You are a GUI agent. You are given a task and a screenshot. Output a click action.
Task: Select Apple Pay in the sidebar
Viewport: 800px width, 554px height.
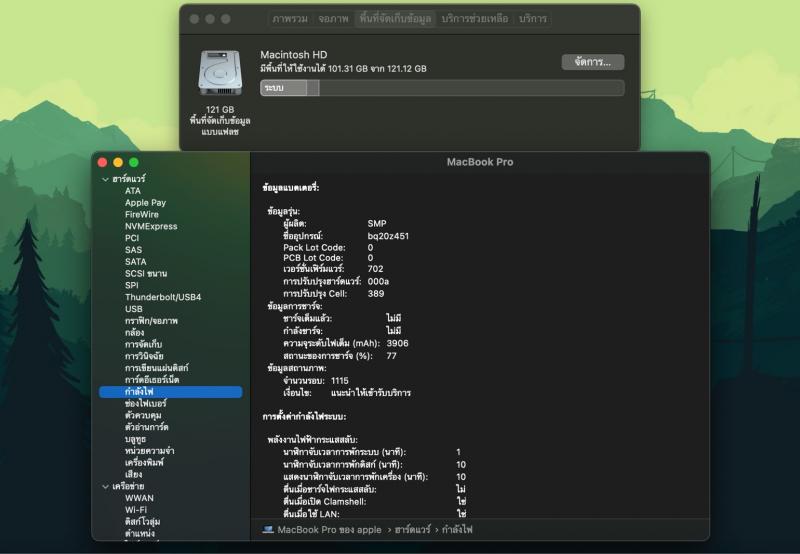(145, 203)
